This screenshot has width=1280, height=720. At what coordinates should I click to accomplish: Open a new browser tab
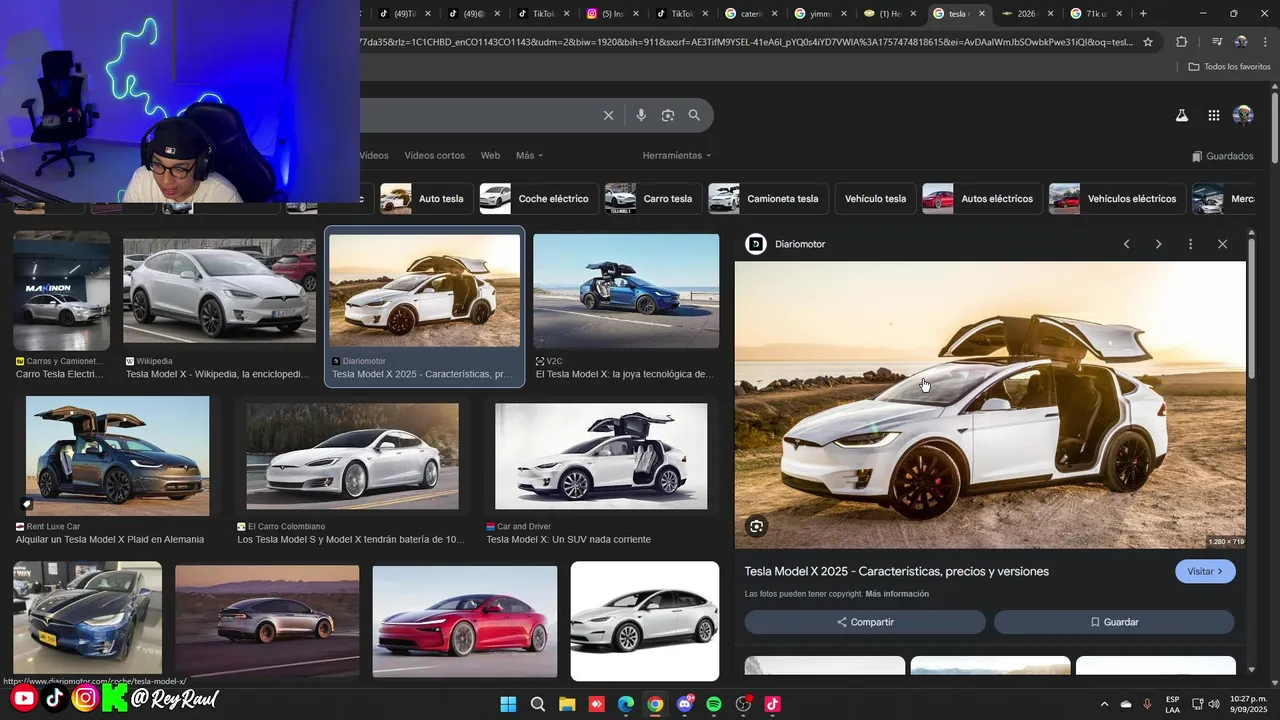click(x=1143, y=14)
